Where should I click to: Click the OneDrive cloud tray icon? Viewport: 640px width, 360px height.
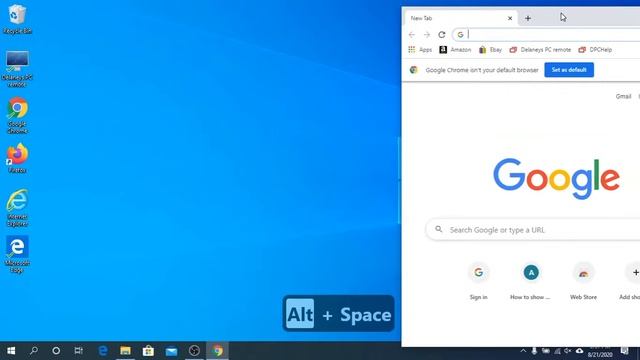(x=579, y=351)
